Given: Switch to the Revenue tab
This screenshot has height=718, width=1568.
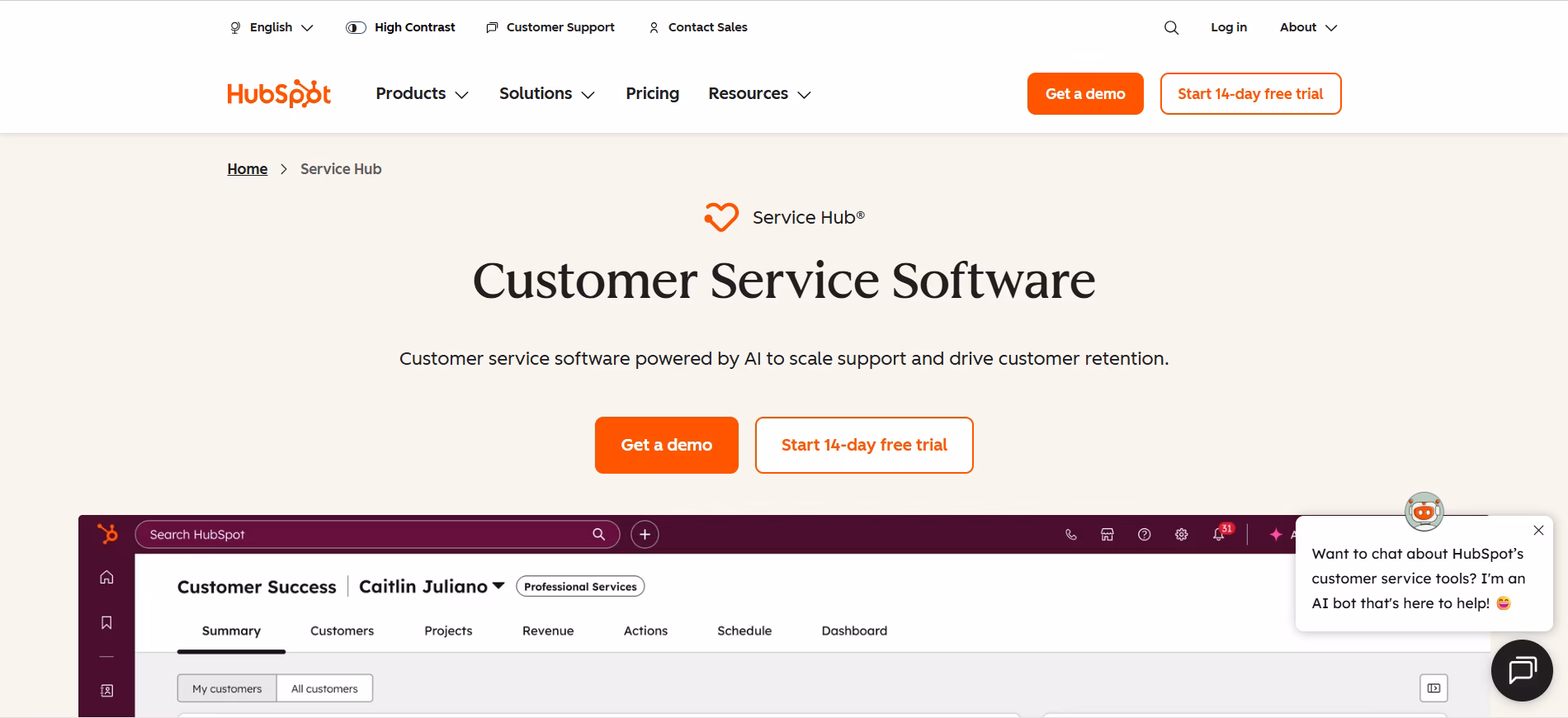Looking at the screenshot, I should coord(548,631).
